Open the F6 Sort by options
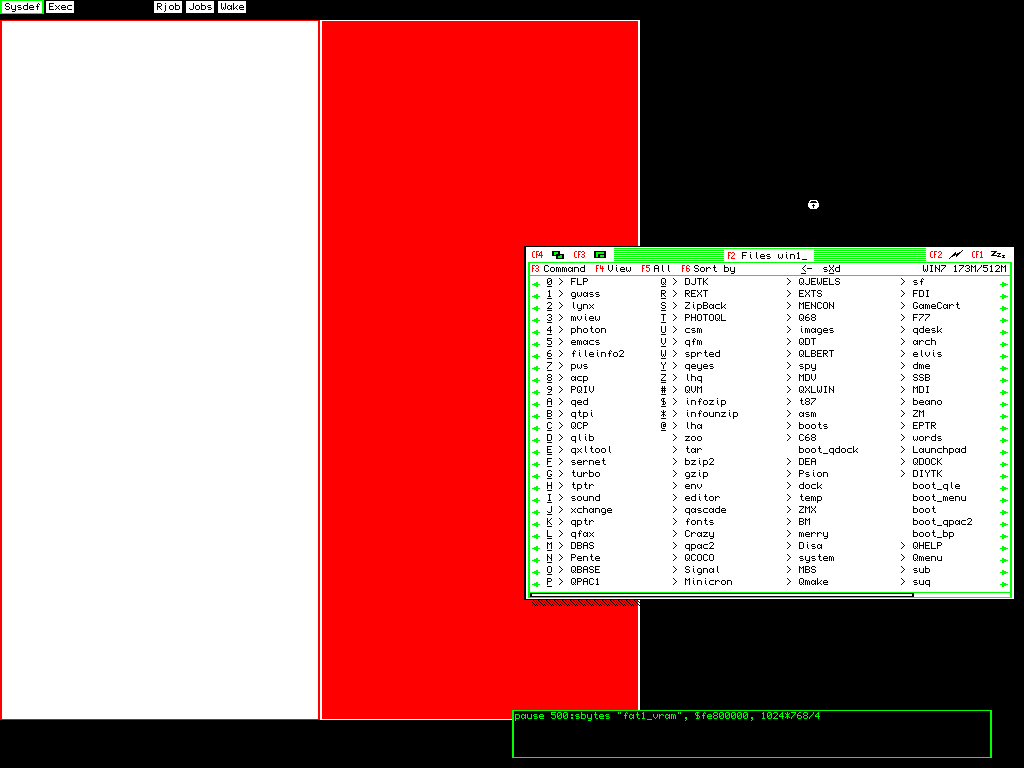Screen dimensions: 1024x768 coord(708,269)
